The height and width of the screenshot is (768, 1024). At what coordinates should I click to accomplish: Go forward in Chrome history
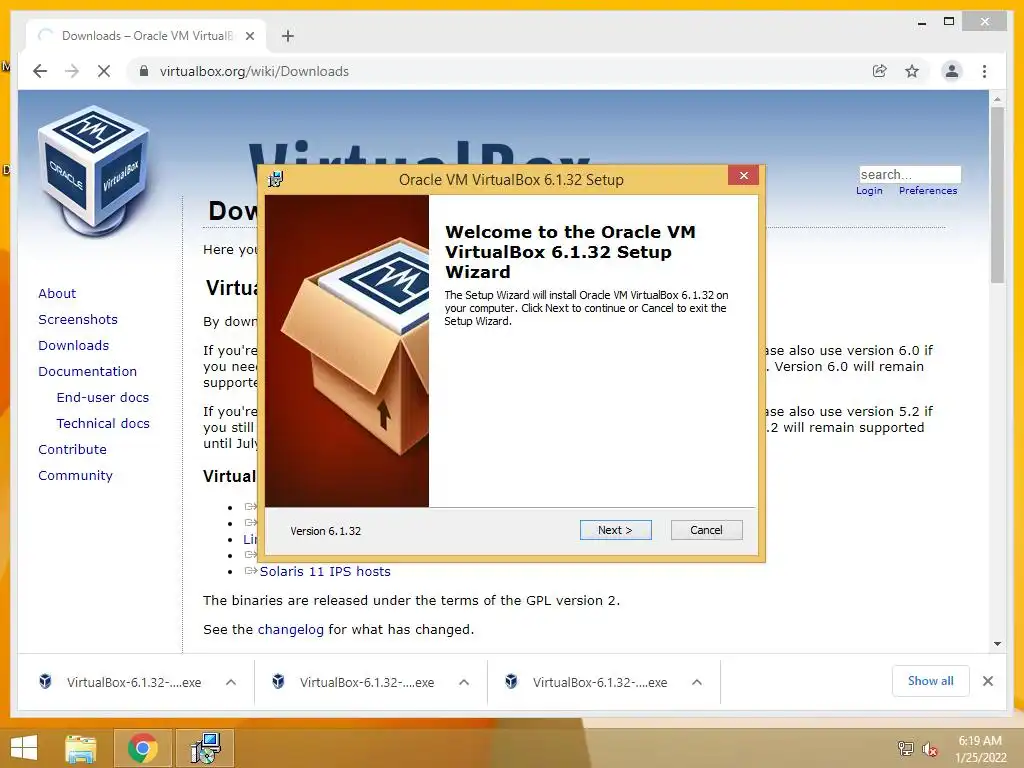[72, 71]
